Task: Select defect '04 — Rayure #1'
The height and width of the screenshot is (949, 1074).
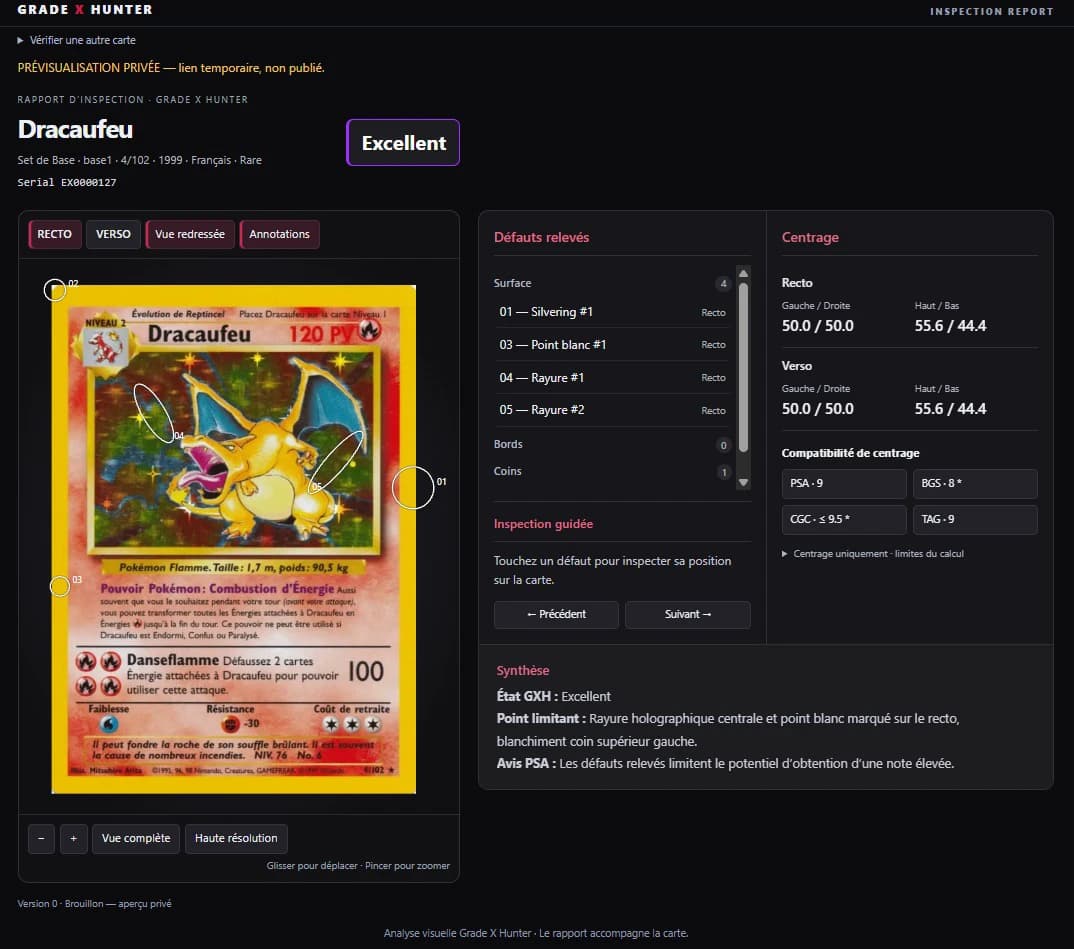Action: (x=612, y=378)
